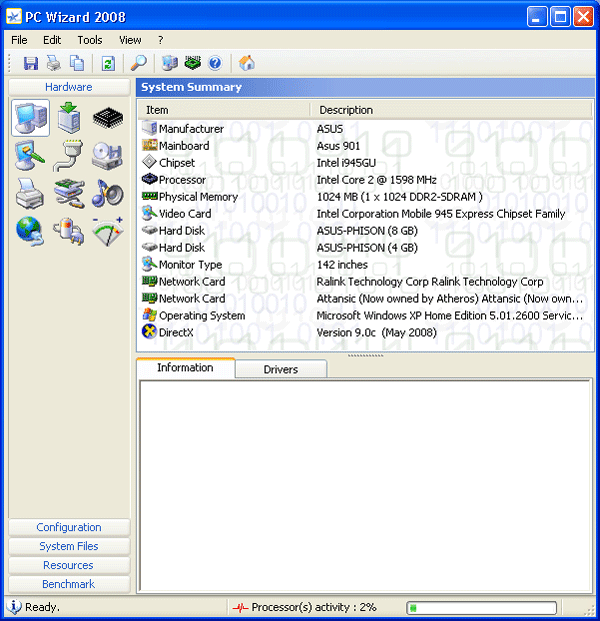Click the processor activity progress bar
600x621 pixels.
(x=481, y=608)
